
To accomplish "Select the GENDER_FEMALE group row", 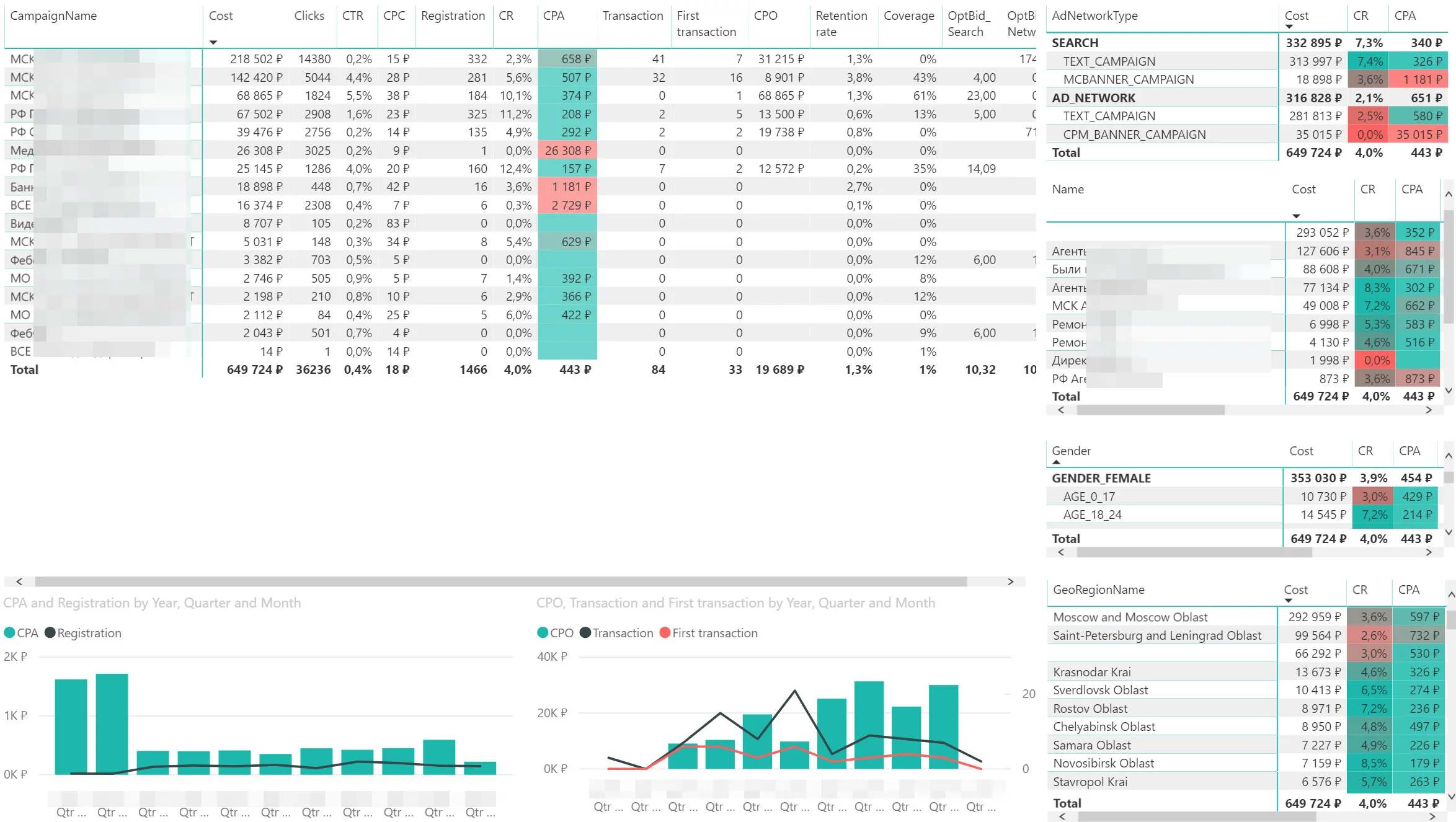I will pos(1242,478).
